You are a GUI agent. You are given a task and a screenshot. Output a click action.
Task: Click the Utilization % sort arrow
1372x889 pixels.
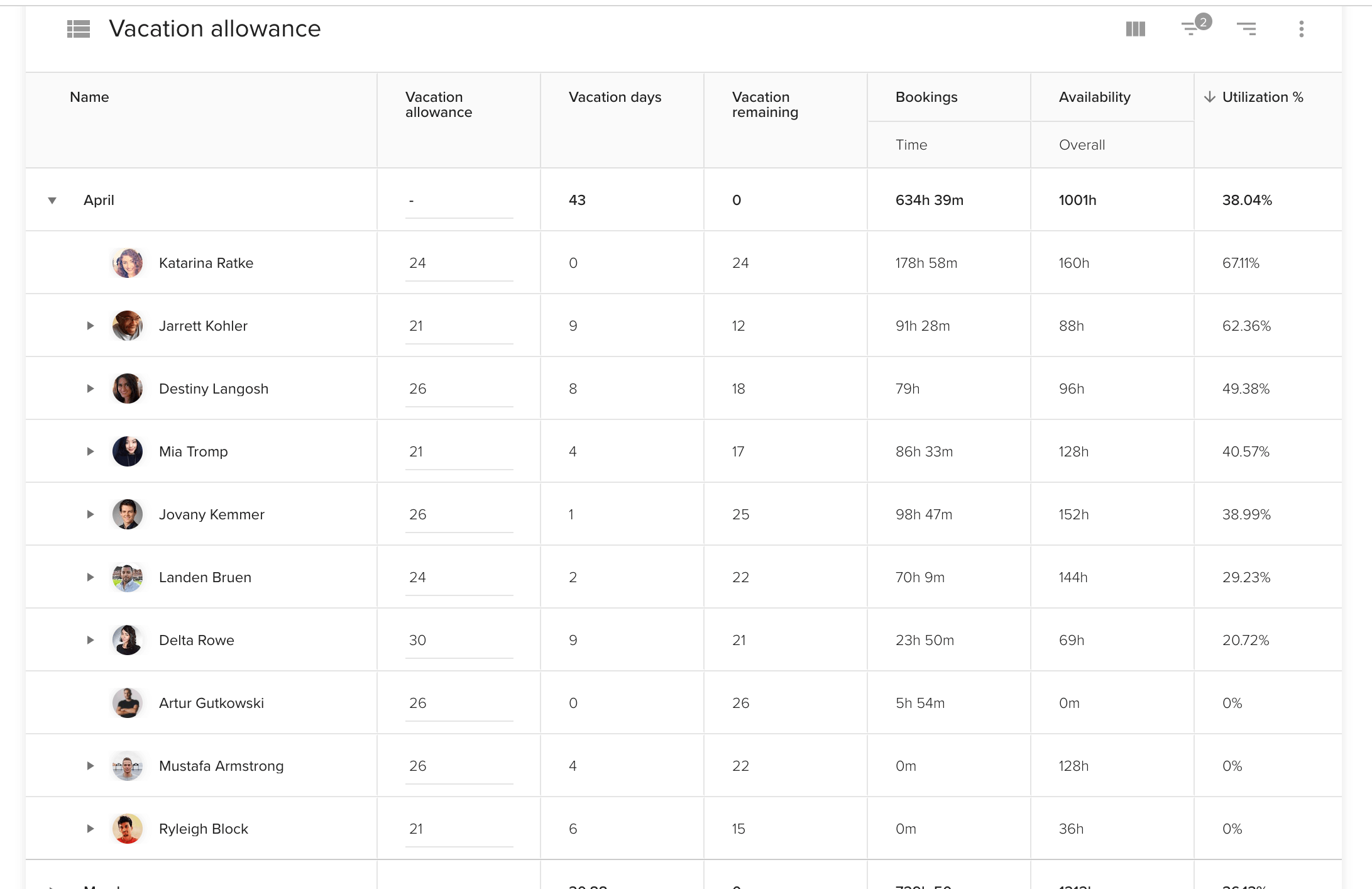coord(1209,97)
